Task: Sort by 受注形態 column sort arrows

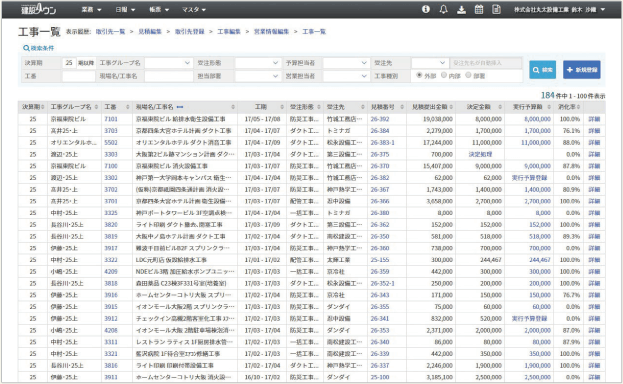Action: point(319,107)
